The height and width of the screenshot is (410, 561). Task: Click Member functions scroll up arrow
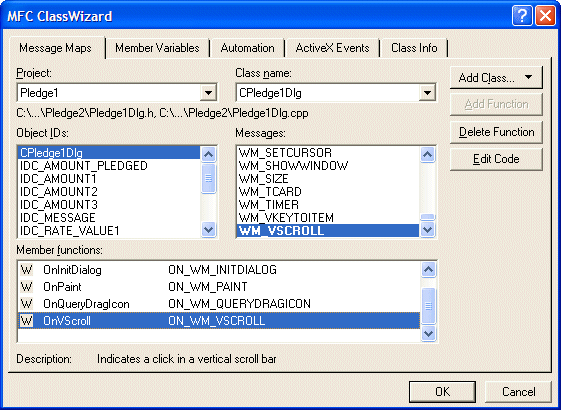click(428, 269)
